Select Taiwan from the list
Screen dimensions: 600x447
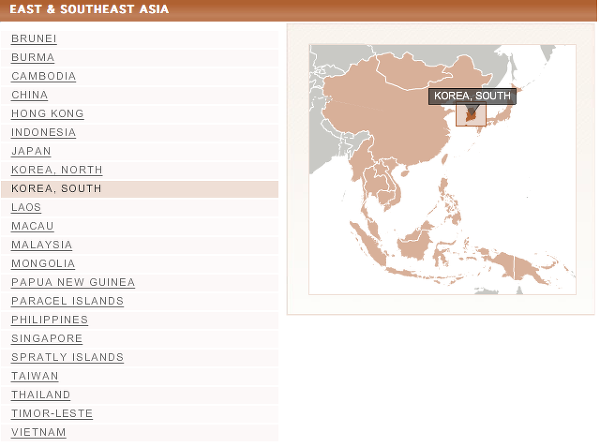coord(35,376)
